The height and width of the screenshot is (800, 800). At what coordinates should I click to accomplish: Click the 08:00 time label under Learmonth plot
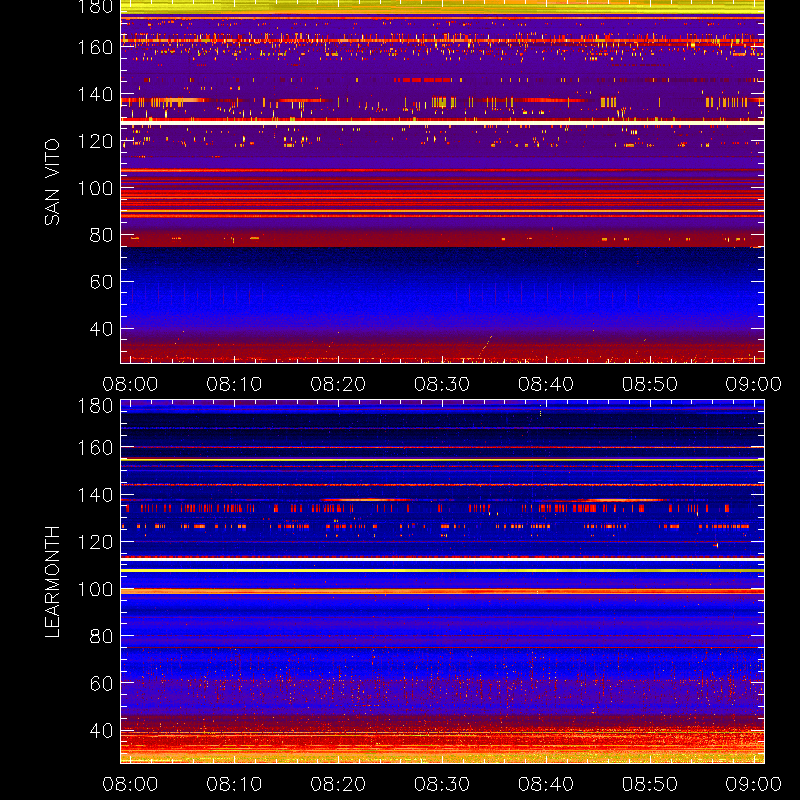[130, 784]
